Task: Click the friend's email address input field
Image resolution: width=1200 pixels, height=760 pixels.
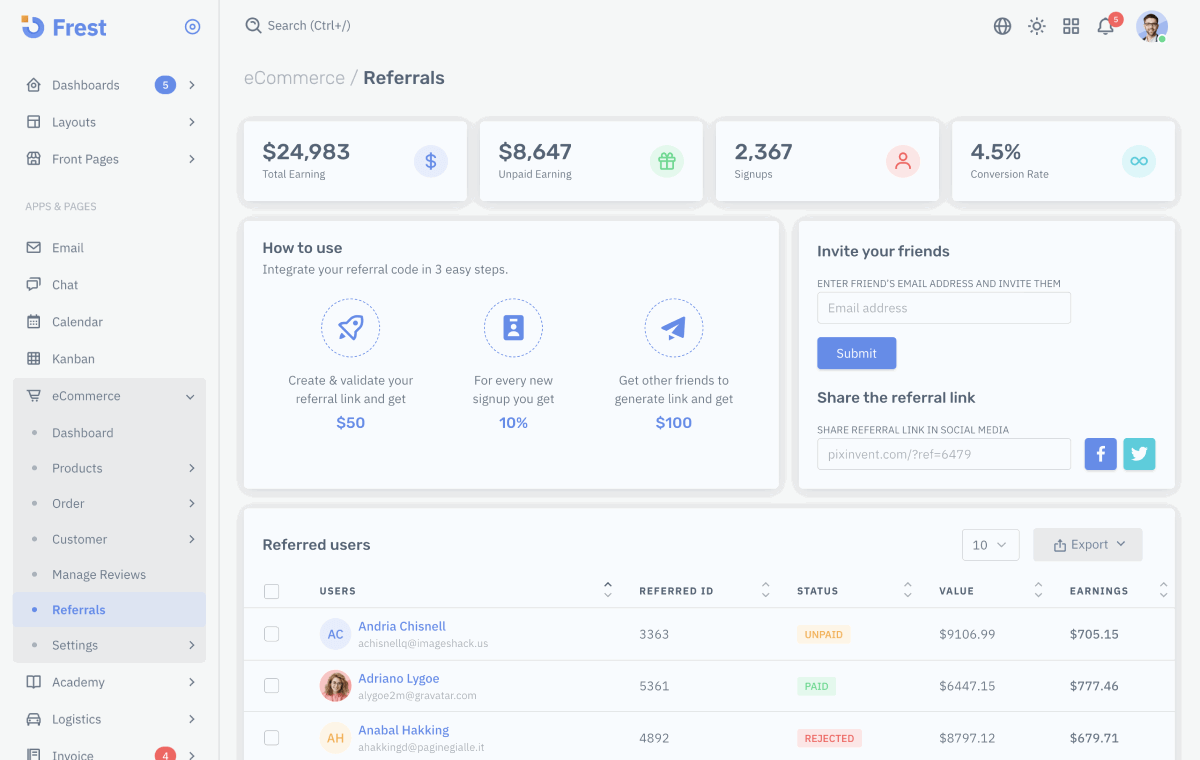Action: tap(943, 307)
